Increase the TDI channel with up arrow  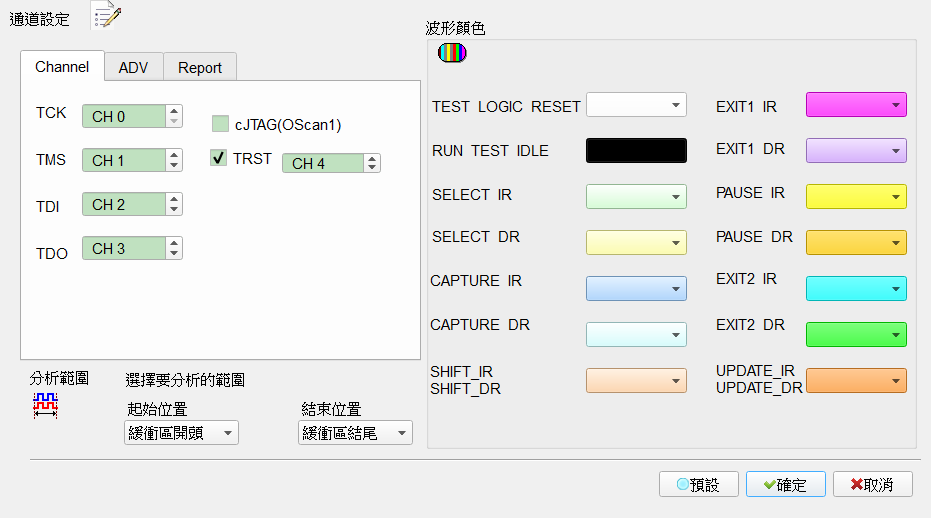tap(174, 199)
